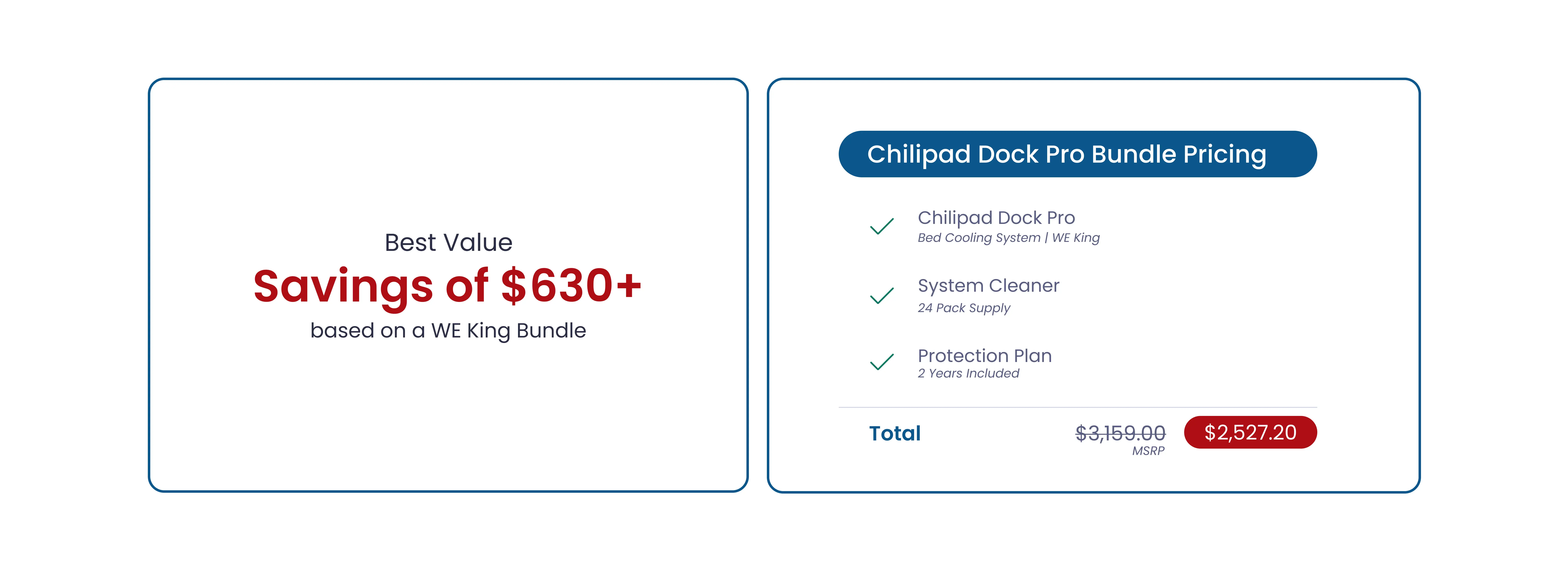1568x572 pixels.
Task: Click the Best Value heading
Action: pyautogui.click(x=449, y=242)
